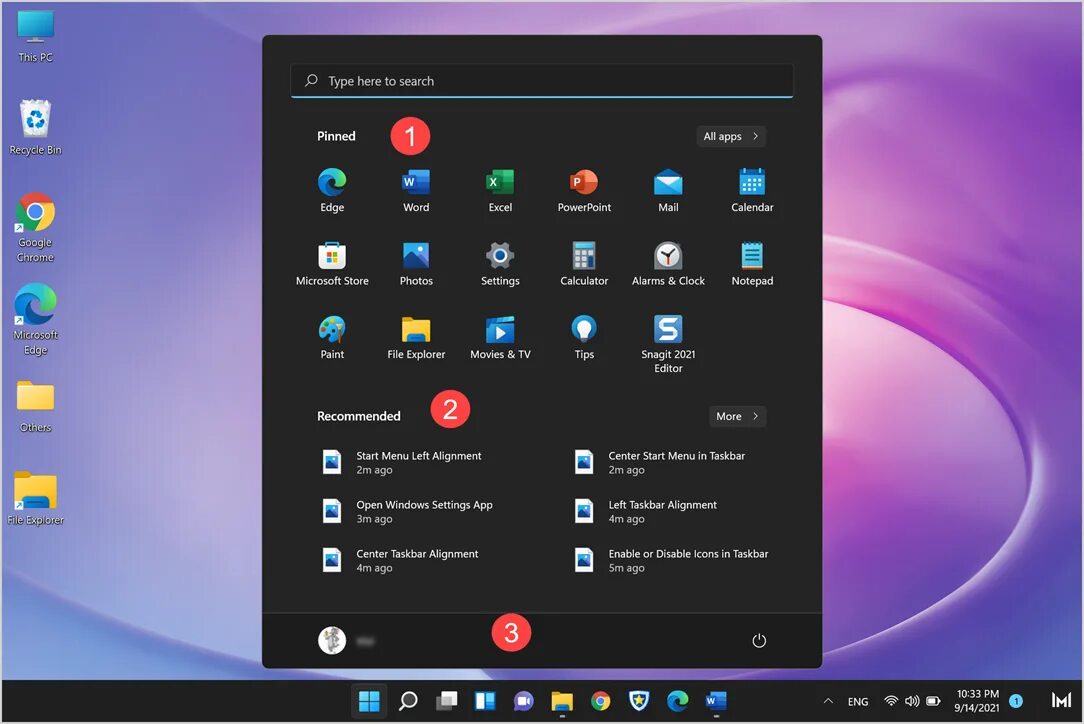Open the user account avatar
The image size is (1084, 724).
click(x=332, y=640)
